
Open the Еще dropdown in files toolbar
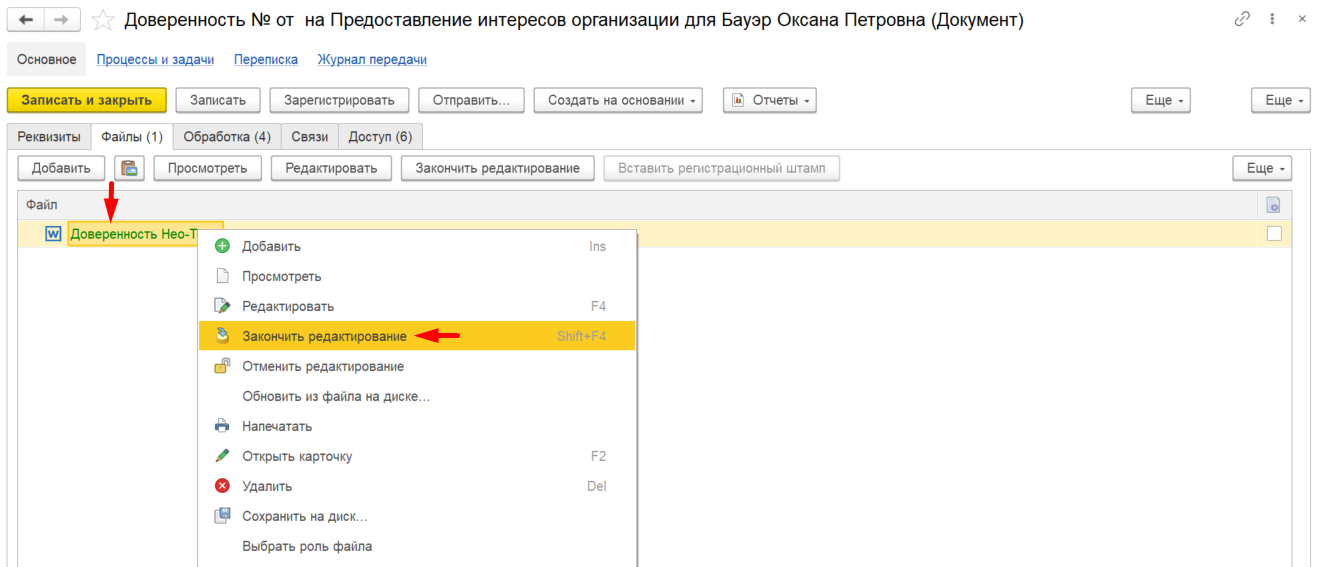point(1262,168)
